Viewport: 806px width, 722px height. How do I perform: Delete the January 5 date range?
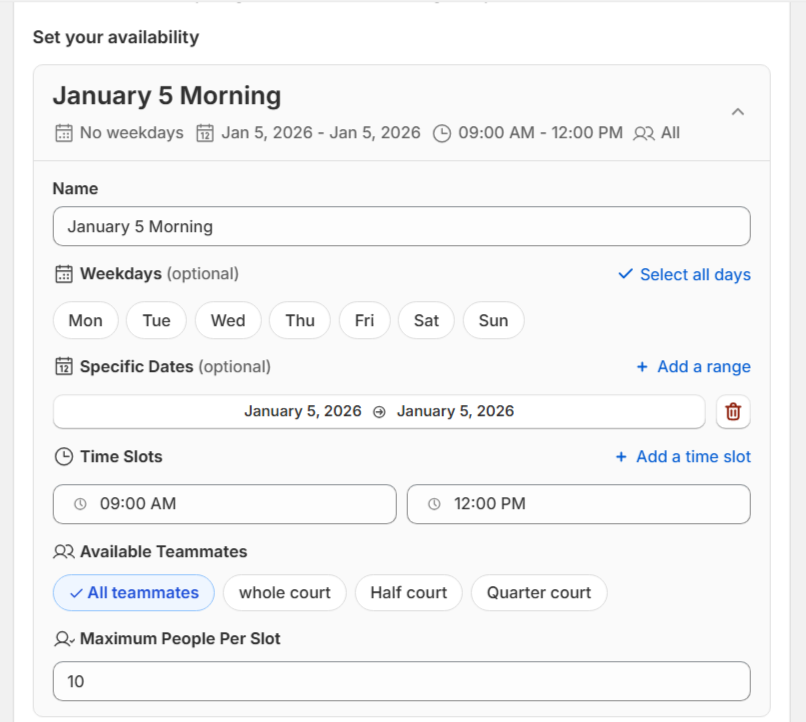pyautogui.click(x=733, y=412)
